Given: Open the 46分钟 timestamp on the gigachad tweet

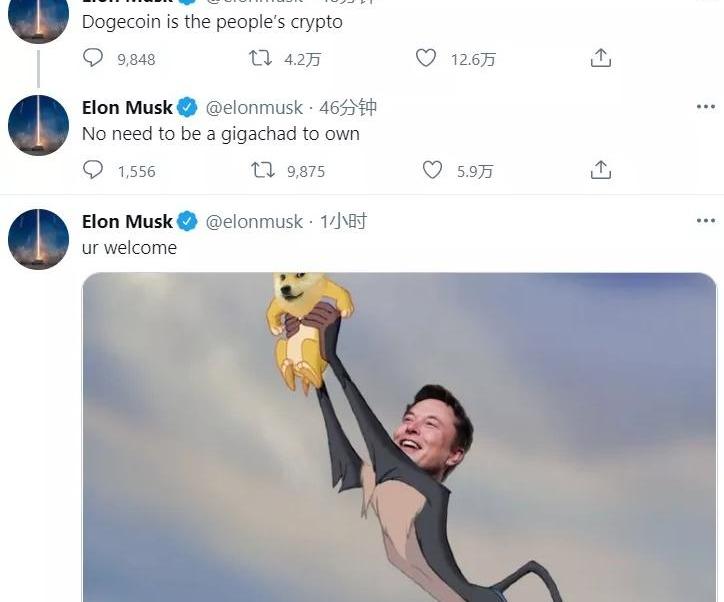Looking at the screenshot, I should pyautogui.click(x=348, y=108).
